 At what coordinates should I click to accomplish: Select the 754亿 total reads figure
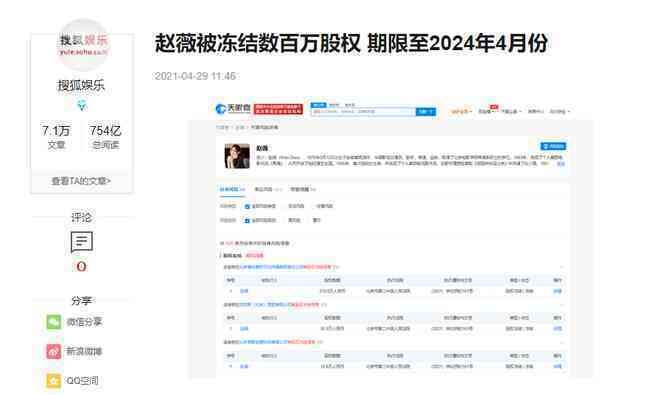click(x=105, y=131)
